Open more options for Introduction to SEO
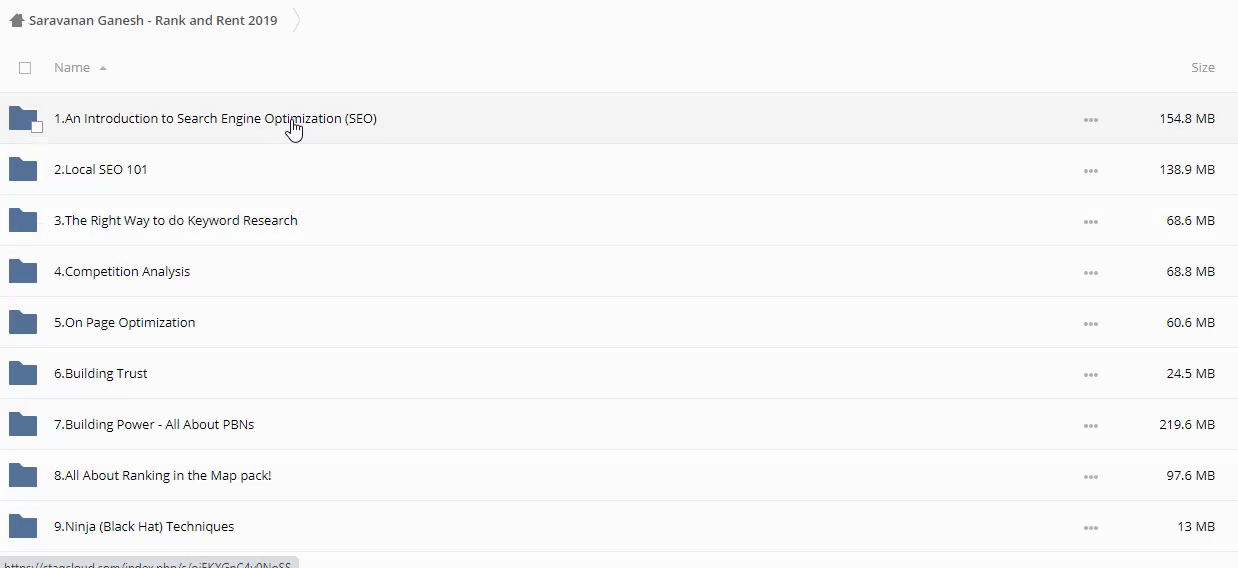The height and width of the screenshot is (568, 1238). (1090, 119)
